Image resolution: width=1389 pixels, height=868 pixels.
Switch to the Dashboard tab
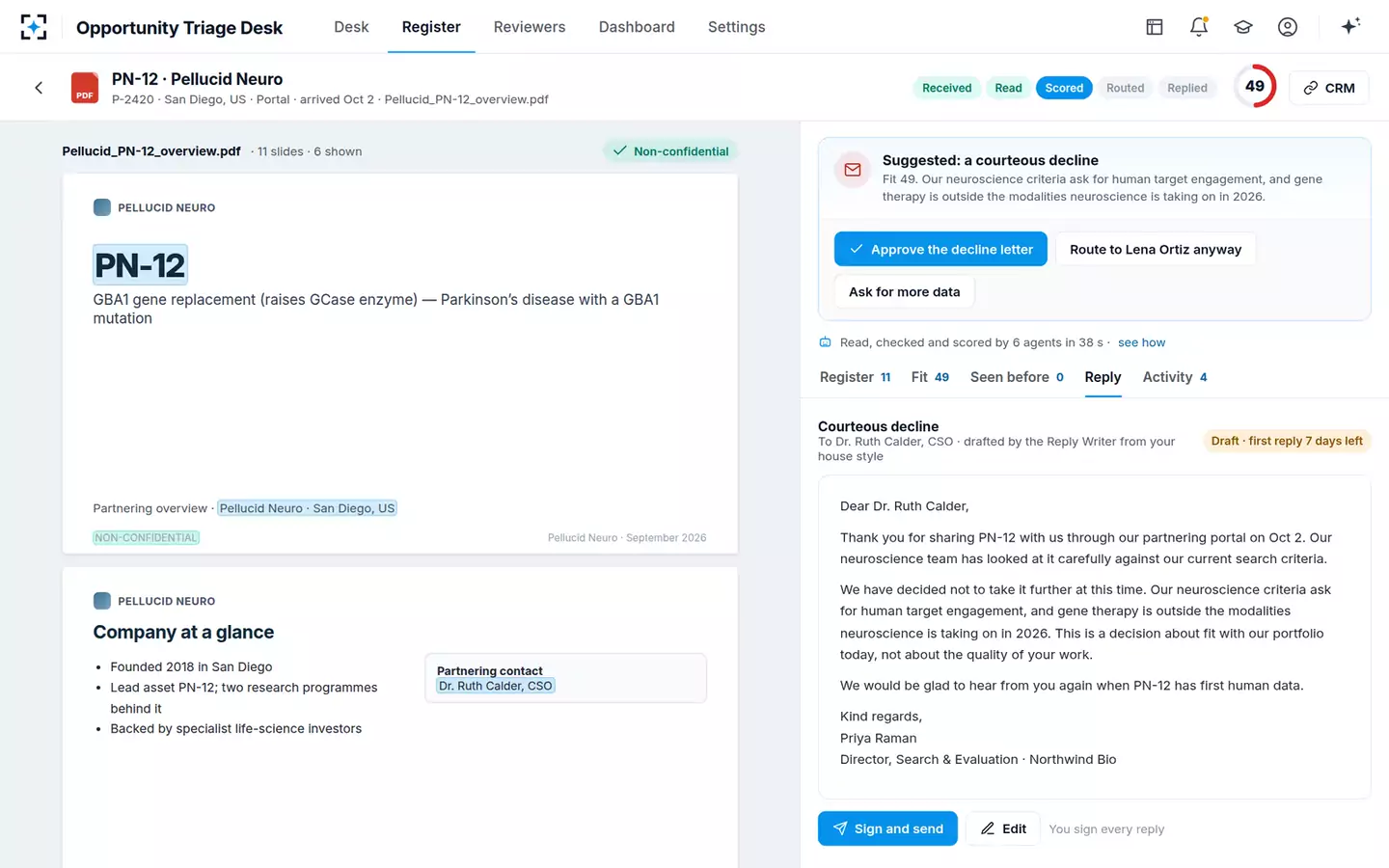tap(637, 27)
